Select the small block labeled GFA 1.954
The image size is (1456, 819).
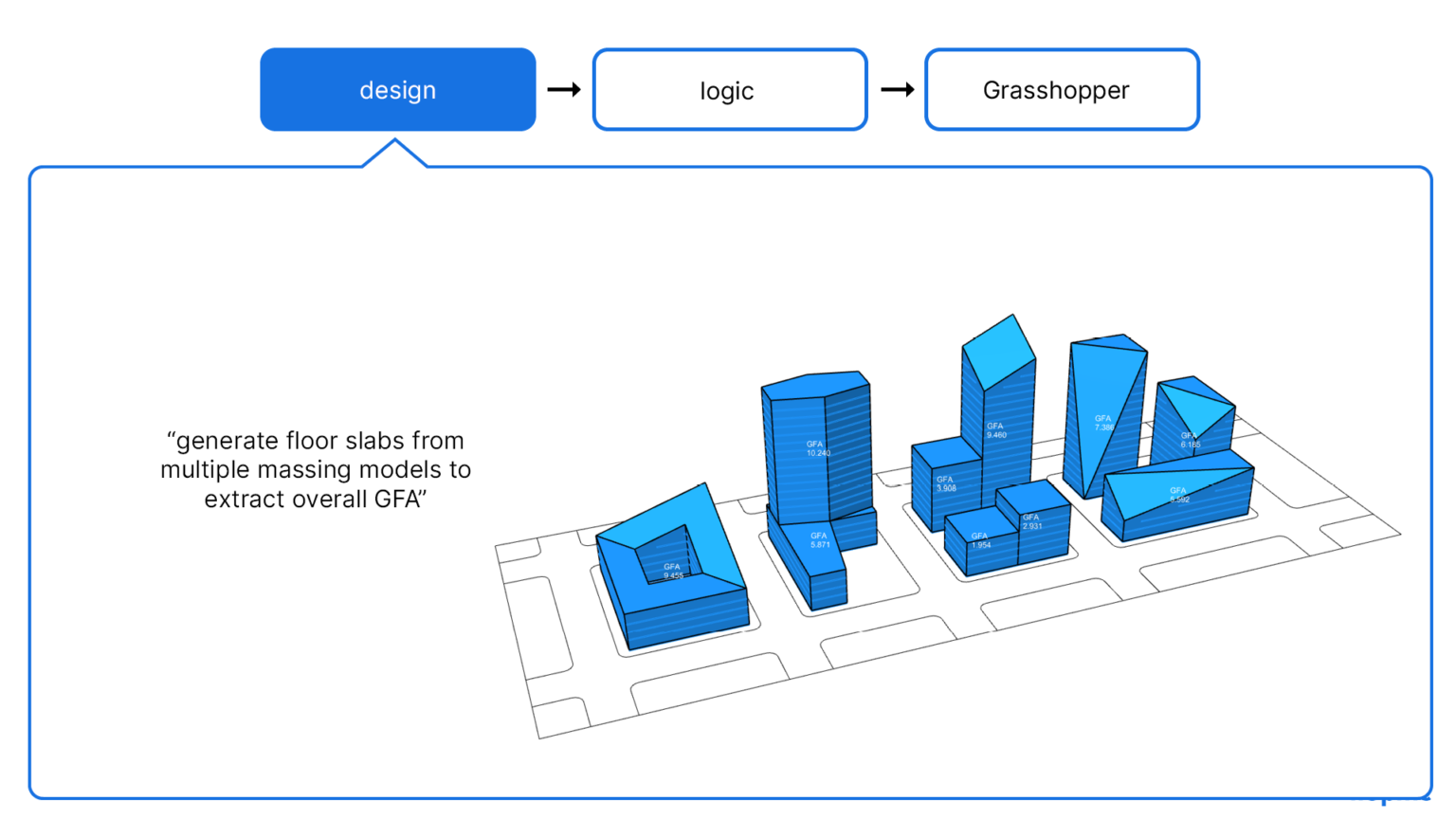pos(981,540)
